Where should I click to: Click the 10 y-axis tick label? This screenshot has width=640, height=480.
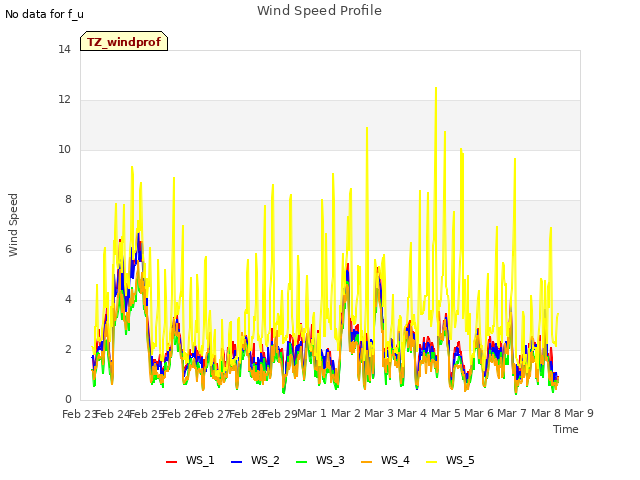coord(64,150)
